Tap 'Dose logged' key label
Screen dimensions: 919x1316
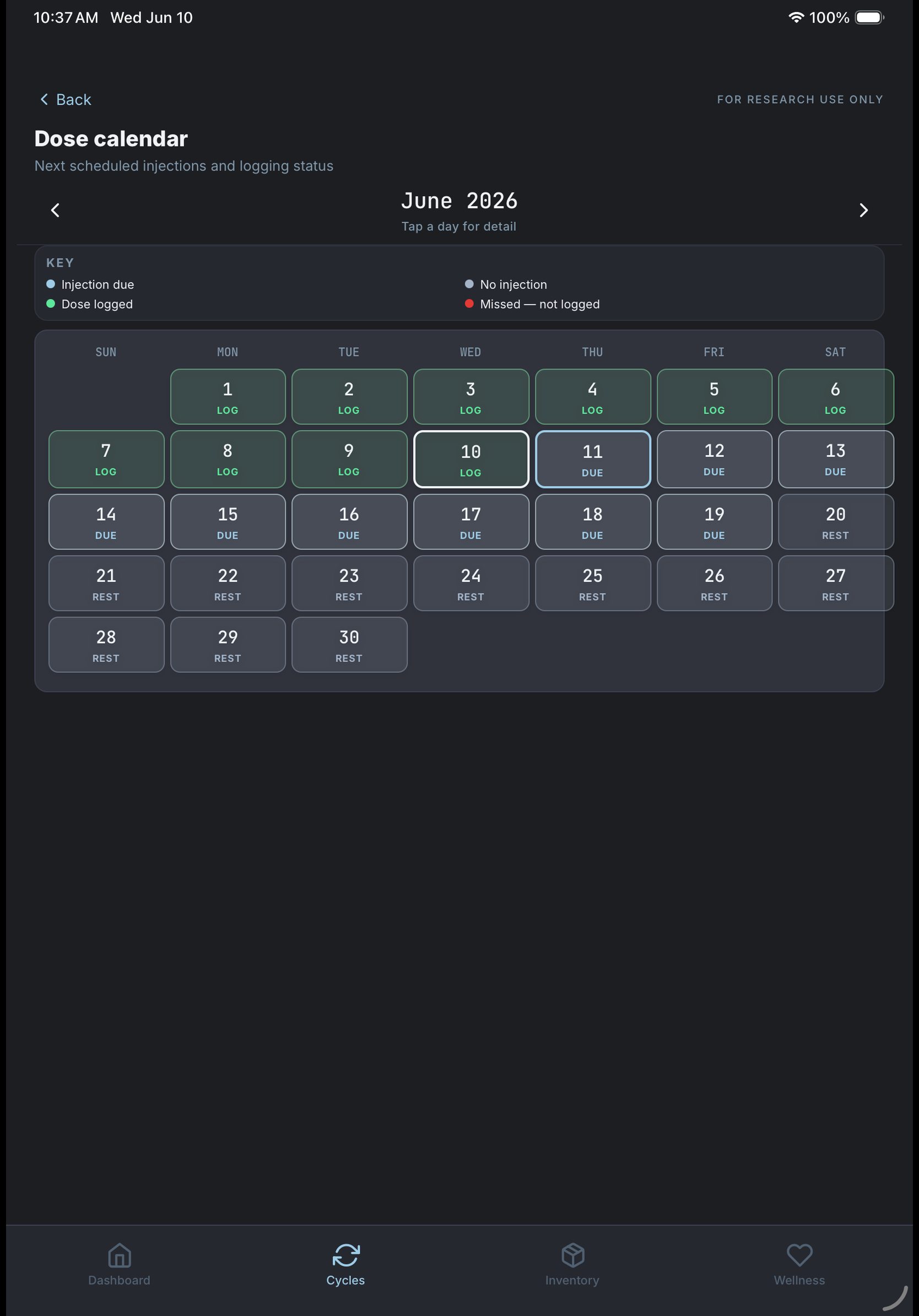(x=98, y=304)
